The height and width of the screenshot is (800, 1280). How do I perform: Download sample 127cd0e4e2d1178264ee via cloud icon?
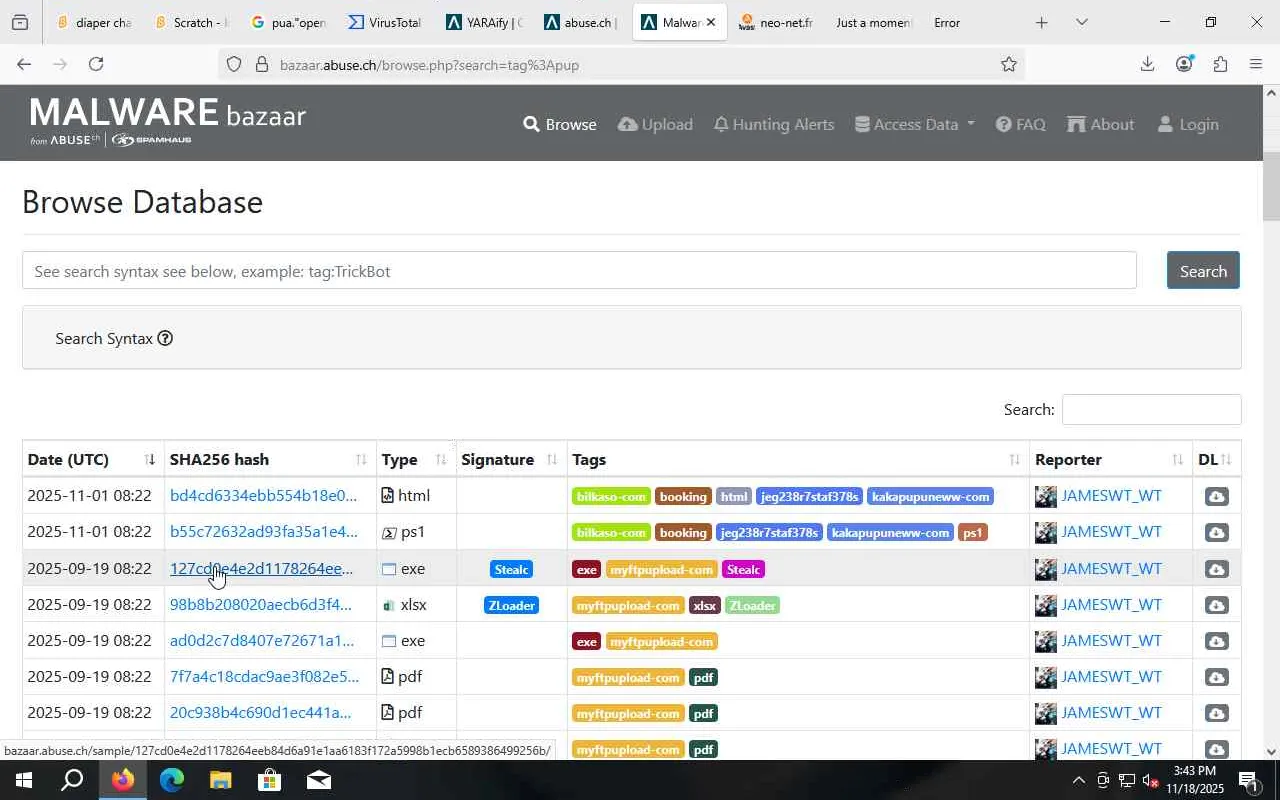click(1216, 569)
